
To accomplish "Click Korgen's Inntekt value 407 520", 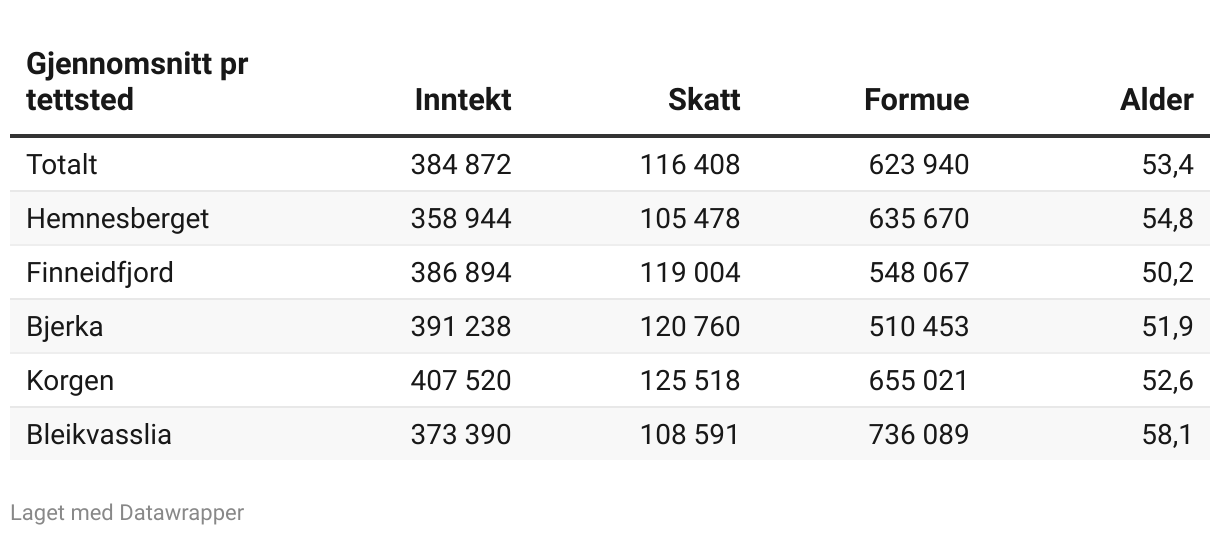I will point(461,380).
